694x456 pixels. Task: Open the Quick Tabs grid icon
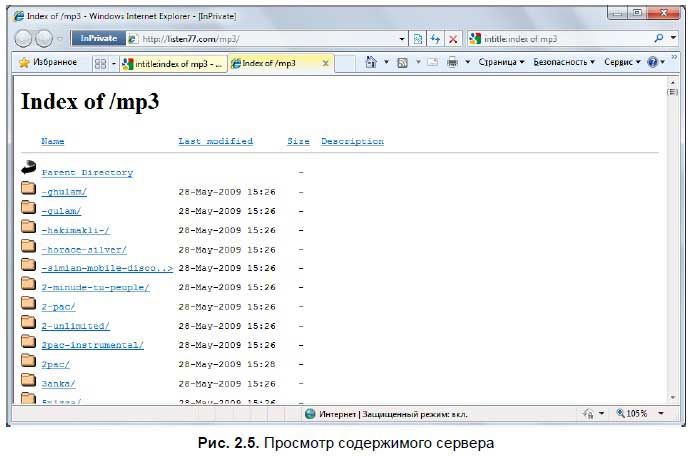[x=100, y=62]
